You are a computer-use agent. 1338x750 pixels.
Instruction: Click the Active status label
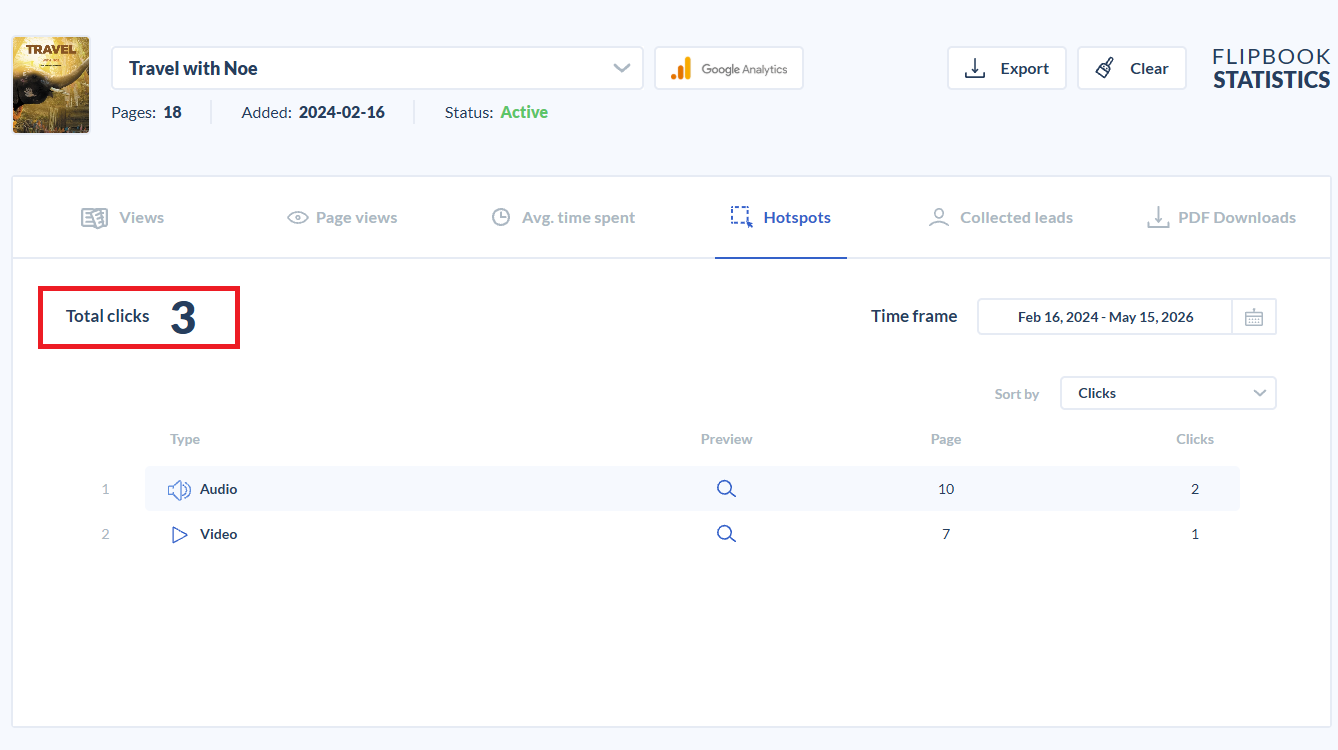pos(524,112)
